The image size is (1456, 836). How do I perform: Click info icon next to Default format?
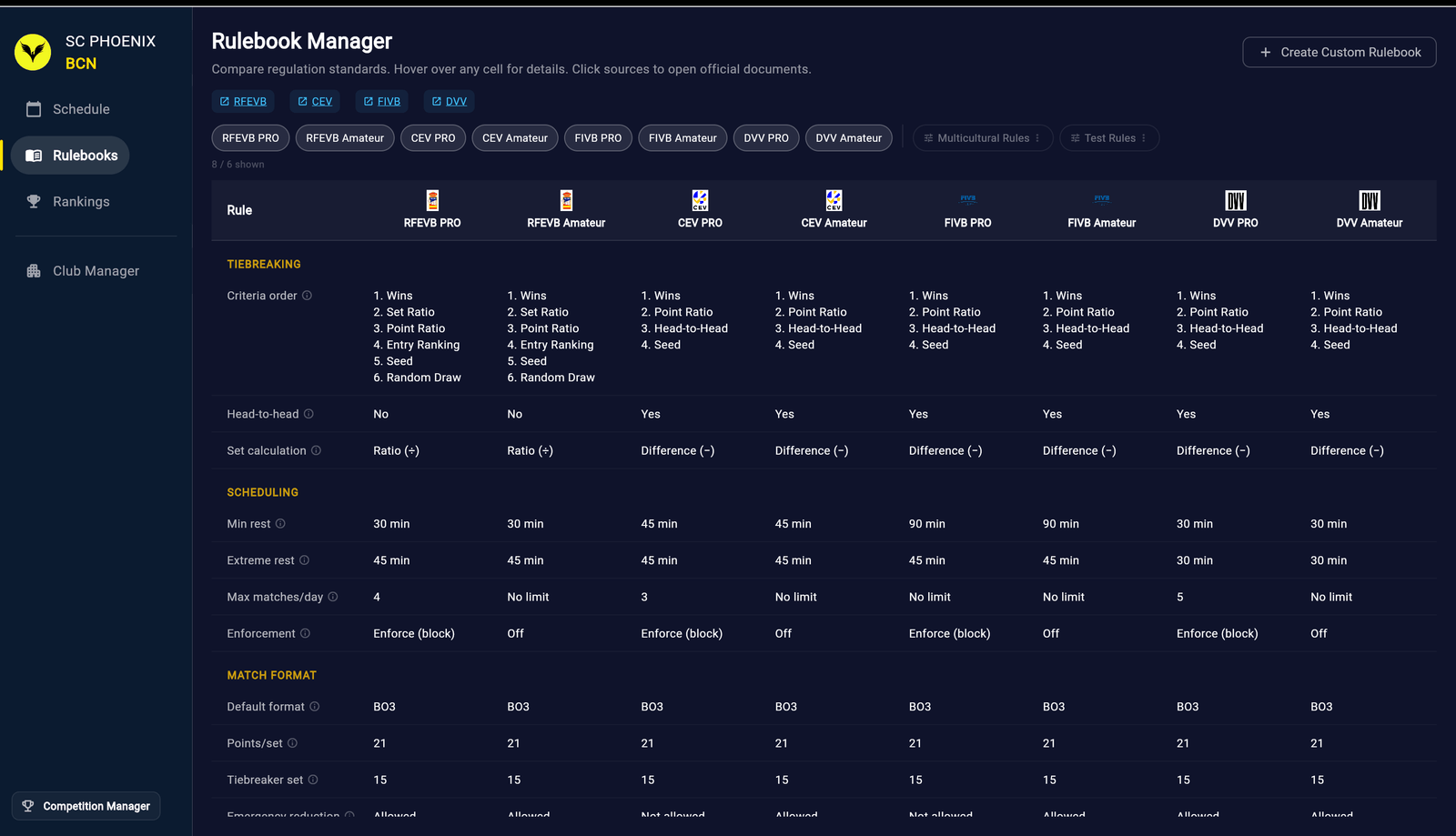click(314, 707)
